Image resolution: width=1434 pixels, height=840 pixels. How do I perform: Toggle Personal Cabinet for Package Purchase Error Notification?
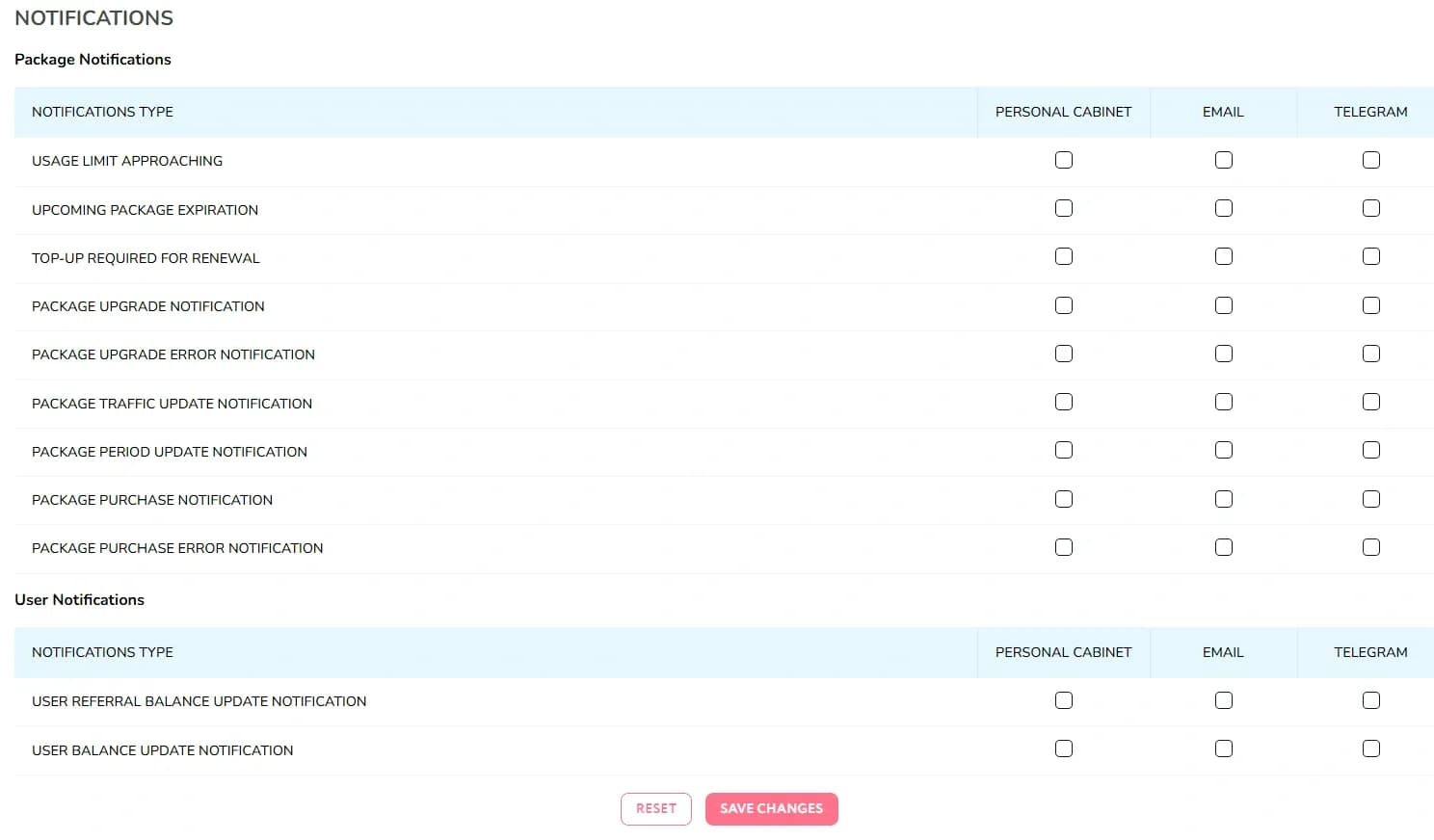[x=1063, y=547]
